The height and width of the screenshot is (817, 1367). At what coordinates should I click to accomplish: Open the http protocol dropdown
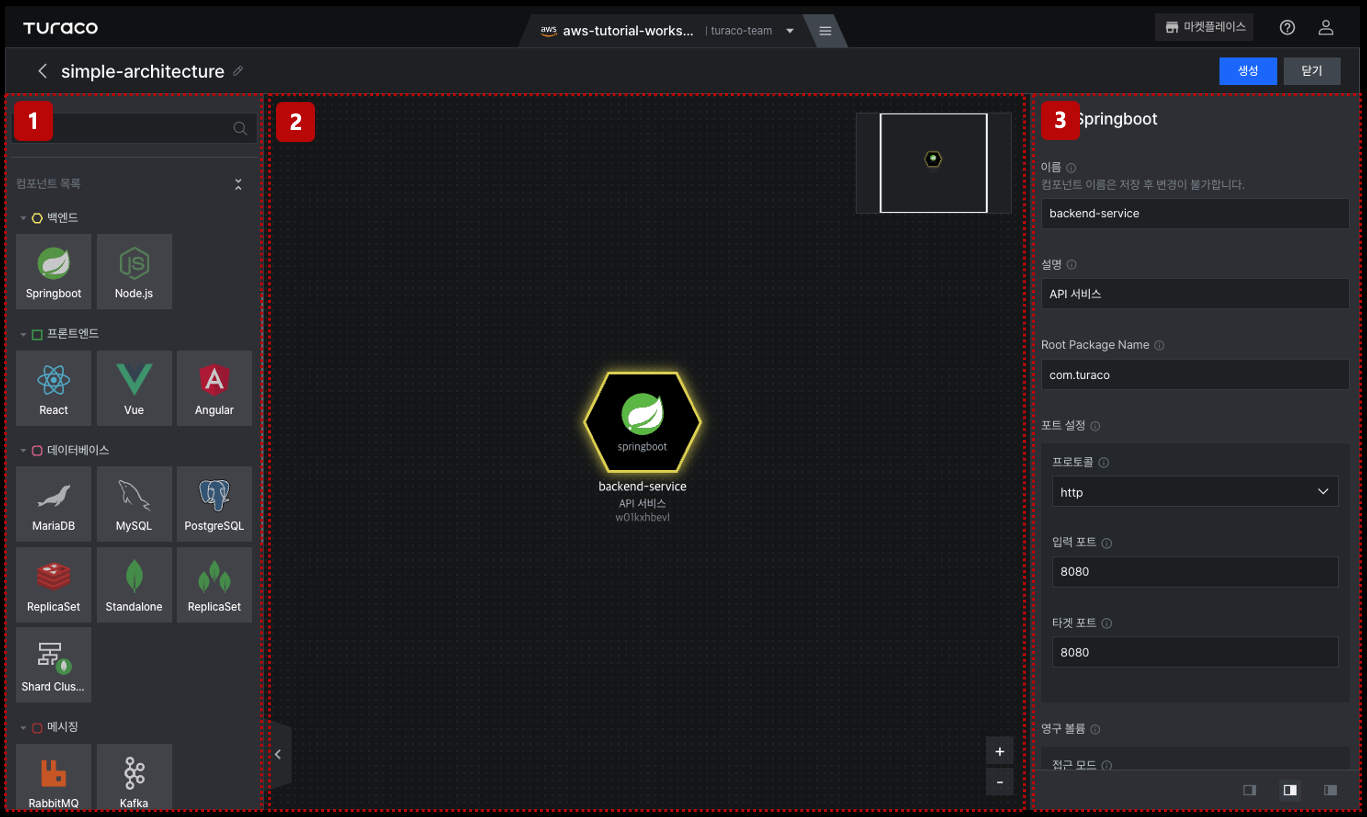[x=1195, y=491]
